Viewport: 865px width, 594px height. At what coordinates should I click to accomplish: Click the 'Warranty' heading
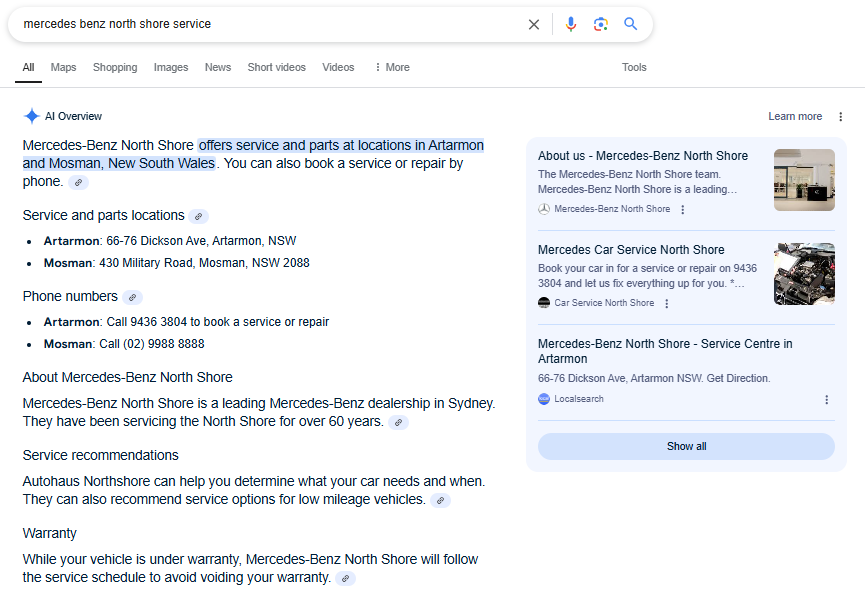tap(50, 533)
